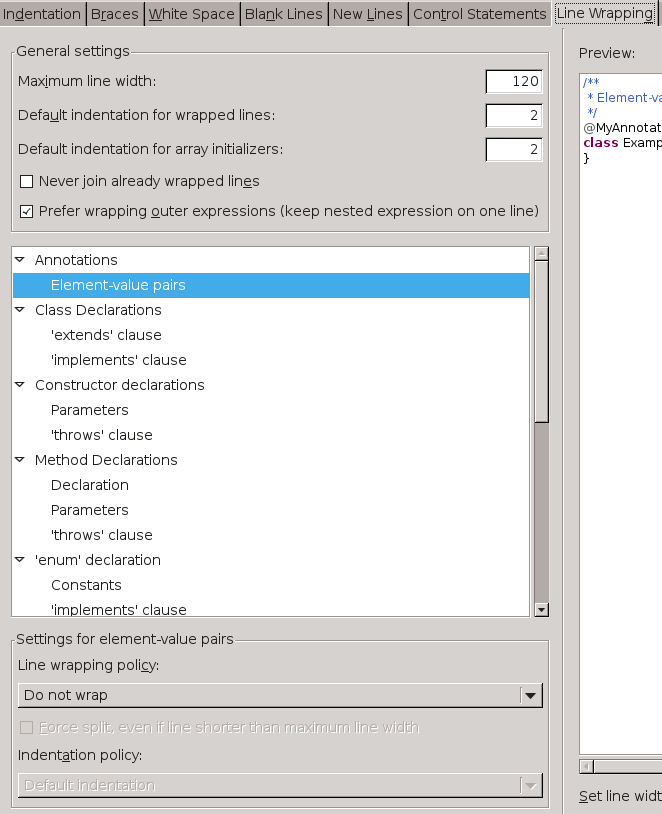Click the Maximum line width field
This screenshot has height=814, width=662.
(514, 82)
